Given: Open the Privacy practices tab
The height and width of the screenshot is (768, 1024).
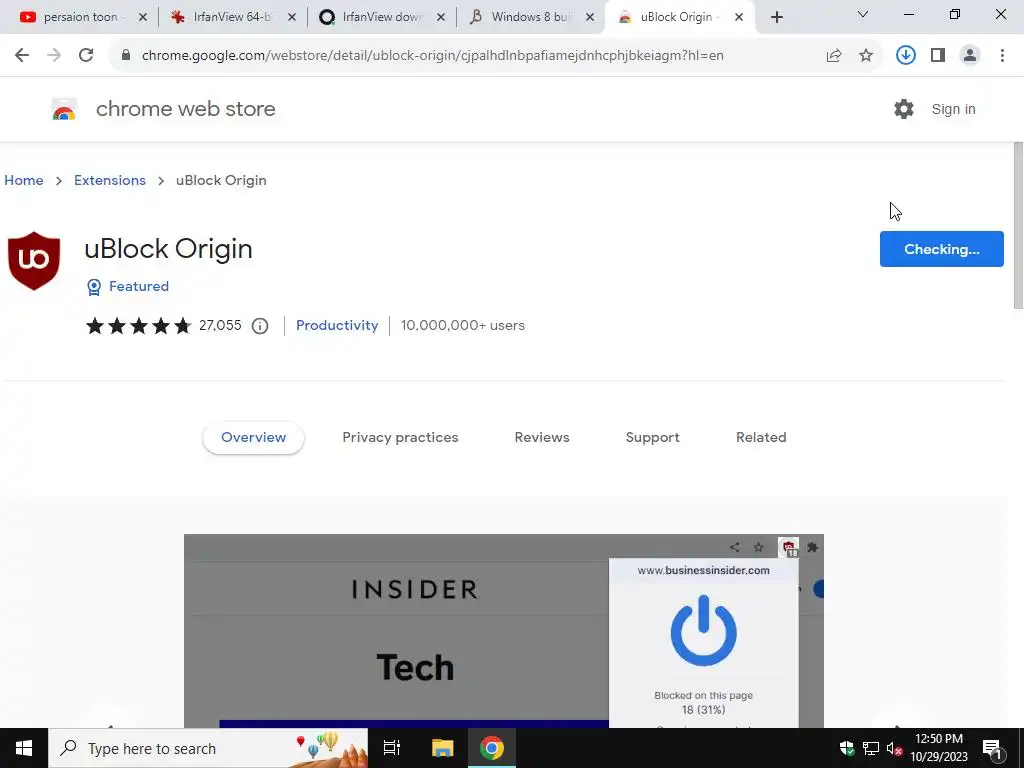Looking at the screenshot, I should point(400,438).
